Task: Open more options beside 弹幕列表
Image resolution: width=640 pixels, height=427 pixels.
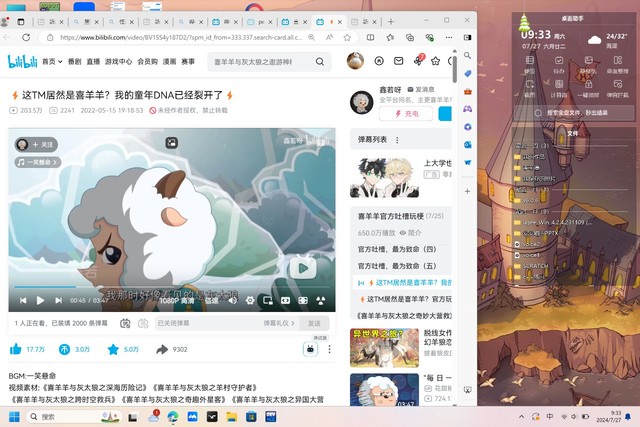Action: pos(398,141)
